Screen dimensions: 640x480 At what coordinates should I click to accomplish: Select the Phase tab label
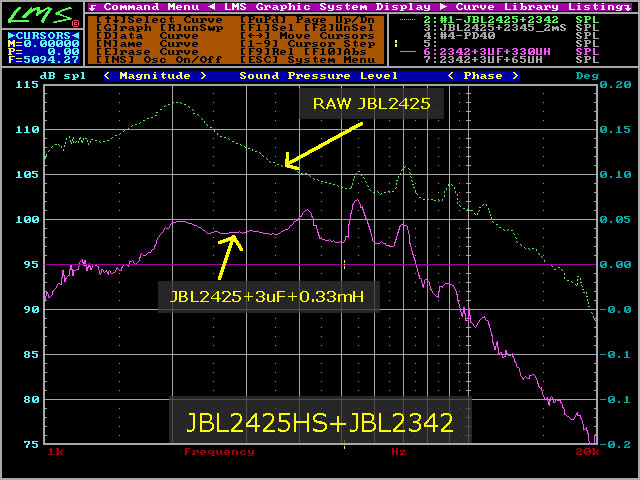coord(483,76)
